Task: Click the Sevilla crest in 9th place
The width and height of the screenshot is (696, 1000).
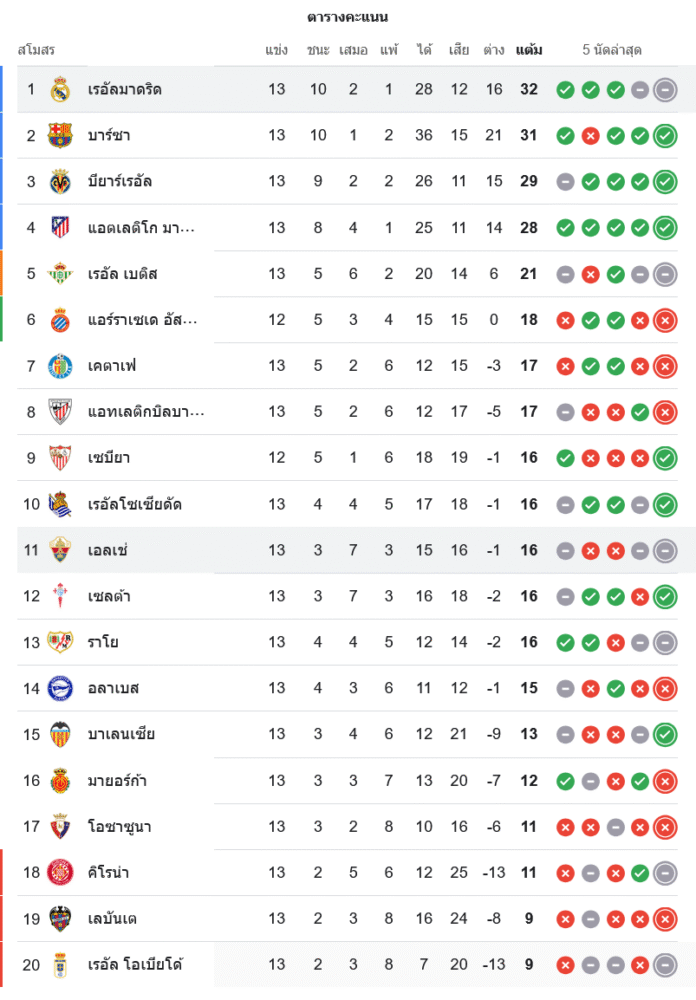Action: [x=60, y=457]
